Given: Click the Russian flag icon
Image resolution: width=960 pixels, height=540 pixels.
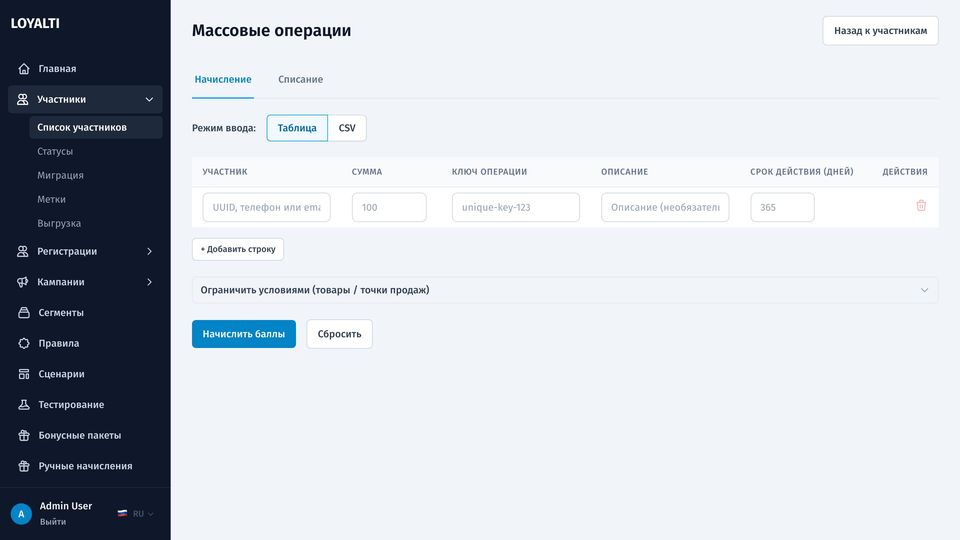Looking at the screenshot, I should pos(122,514).
